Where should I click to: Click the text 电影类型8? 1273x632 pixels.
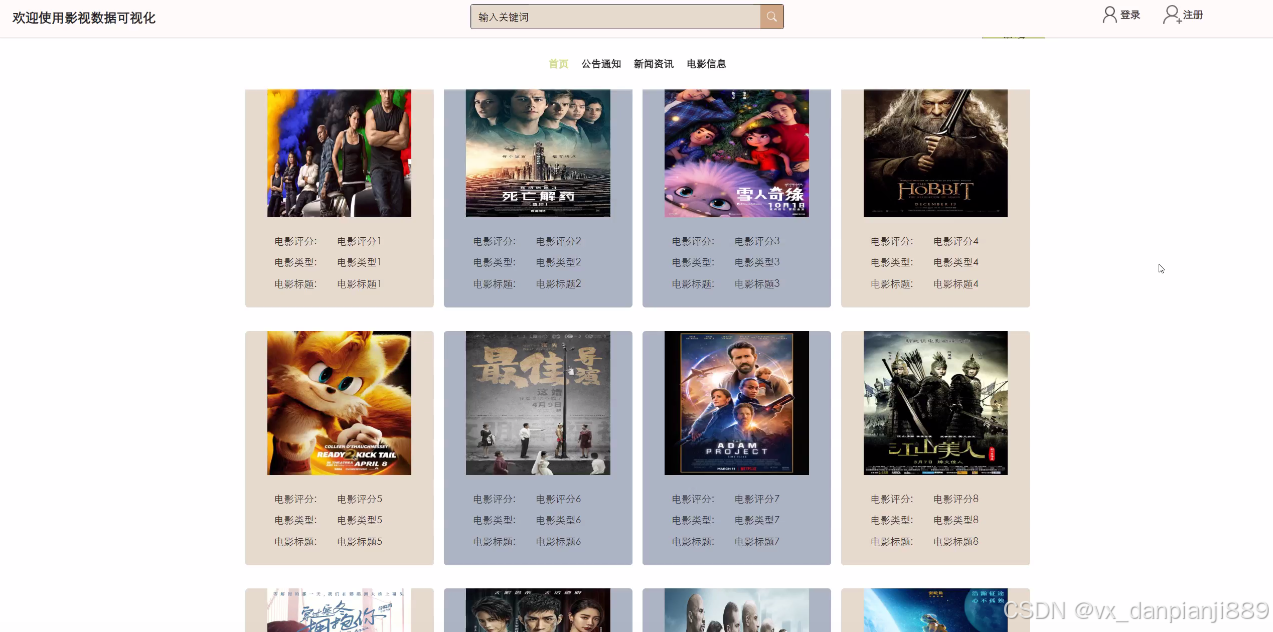[x=956, y=520]
